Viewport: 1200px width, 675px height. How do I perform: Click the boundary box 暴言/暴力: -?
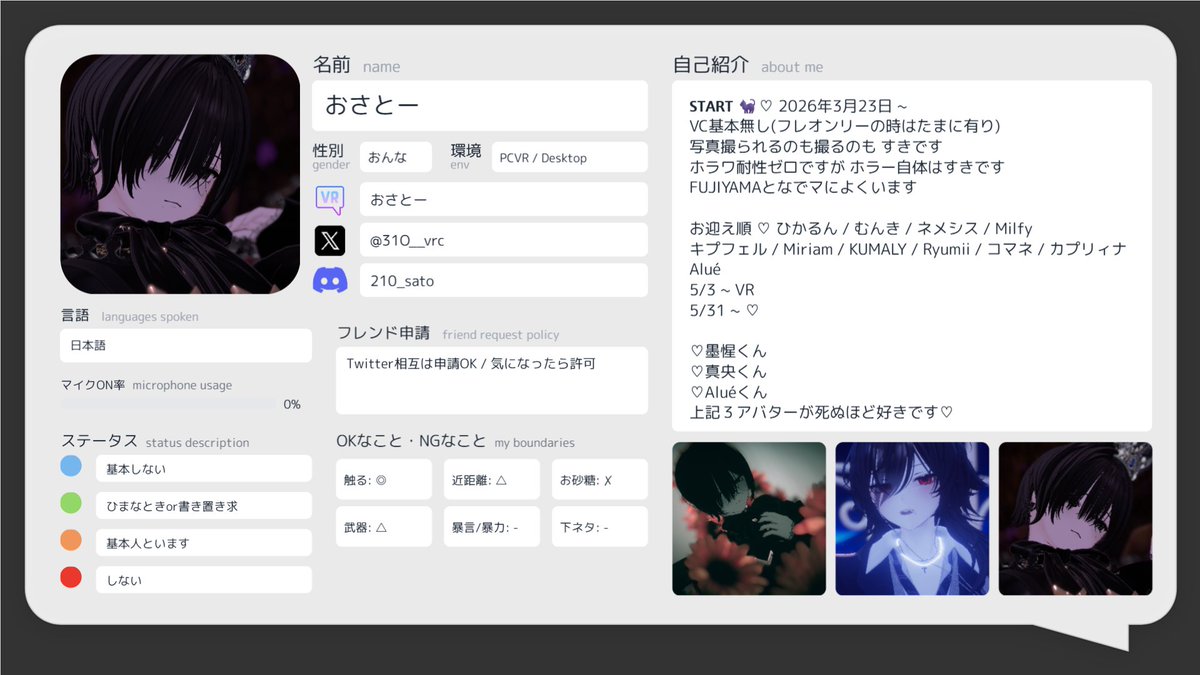point(492,526)
